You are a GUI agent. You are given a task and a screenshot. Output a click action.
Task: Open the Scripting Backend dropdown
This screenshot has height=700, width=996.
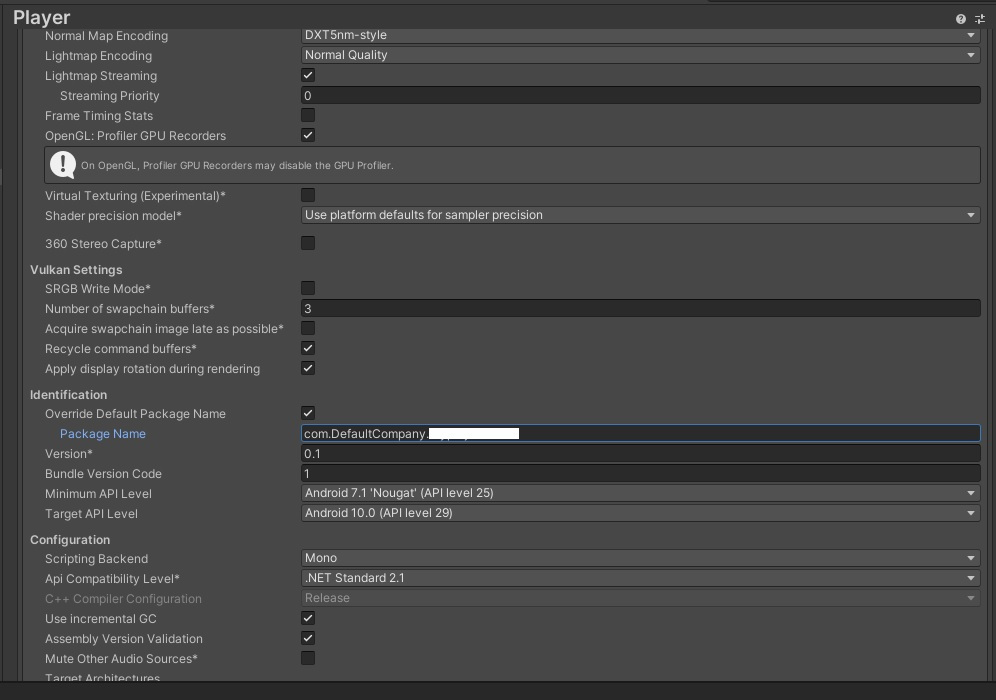(640, 558)
